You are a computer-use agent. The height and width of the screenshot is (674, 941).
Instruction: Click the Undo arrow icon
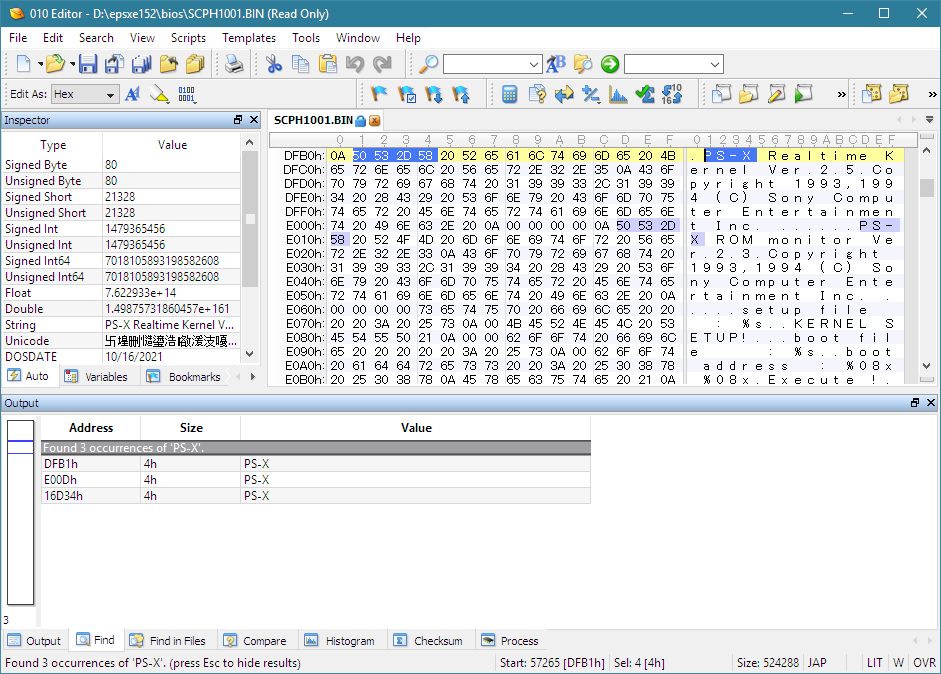[x=355, y=64]
